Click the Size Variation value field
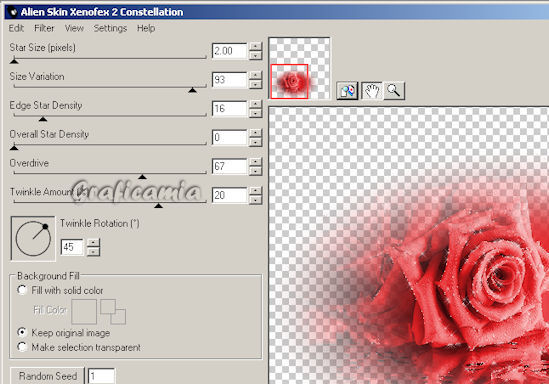The width and height of the screenshot is (549, 384). (229, 80)
